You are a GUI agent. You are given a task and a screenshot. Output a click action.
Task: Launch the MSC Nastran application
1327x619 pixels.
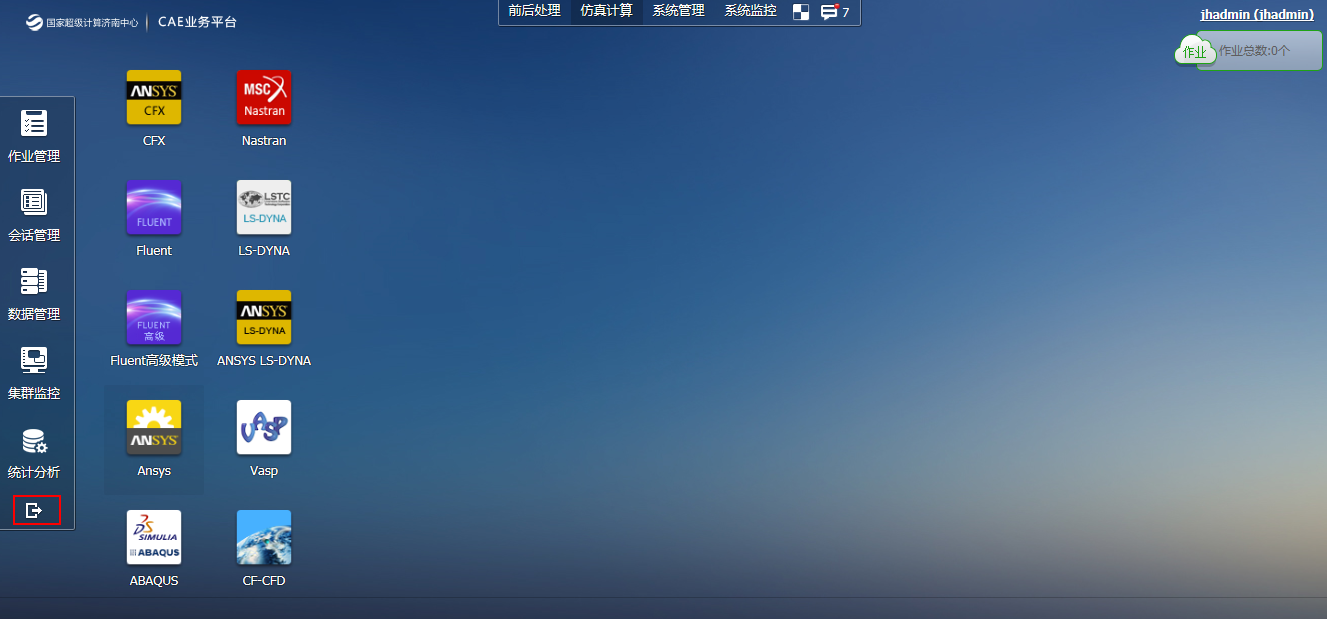click(264, 97)
